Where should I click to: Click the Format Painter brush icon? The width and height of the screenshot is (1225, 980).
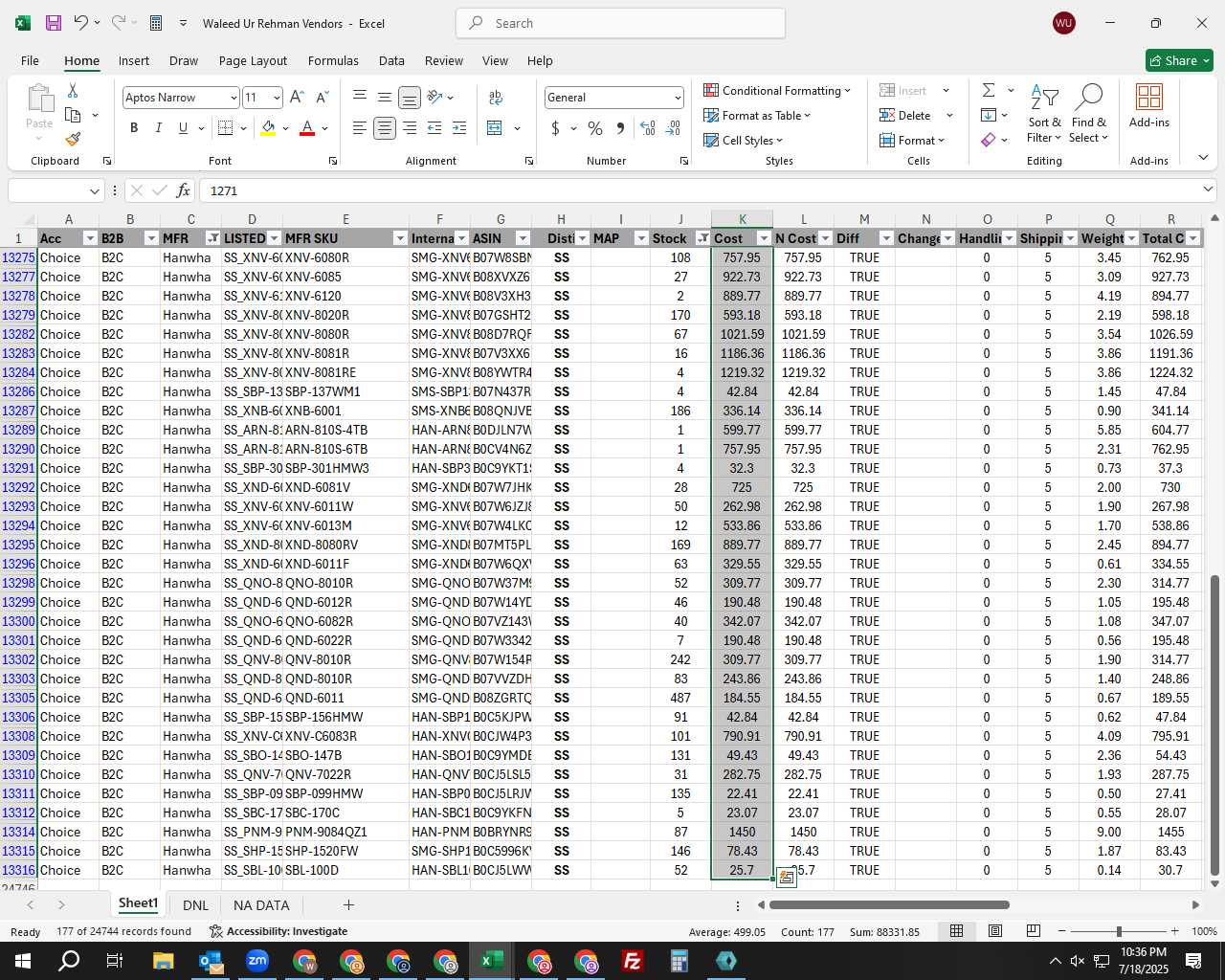pyautogui.click(x=73, y=139)
